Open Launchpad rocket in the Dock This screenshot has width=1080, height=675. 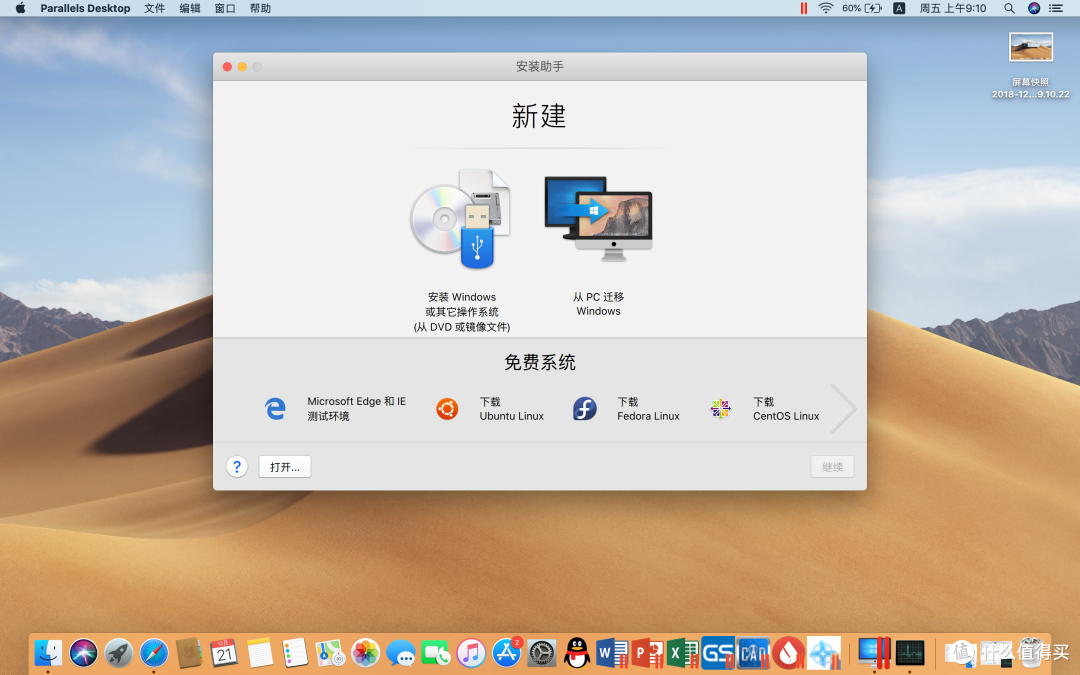pos(118,652)
